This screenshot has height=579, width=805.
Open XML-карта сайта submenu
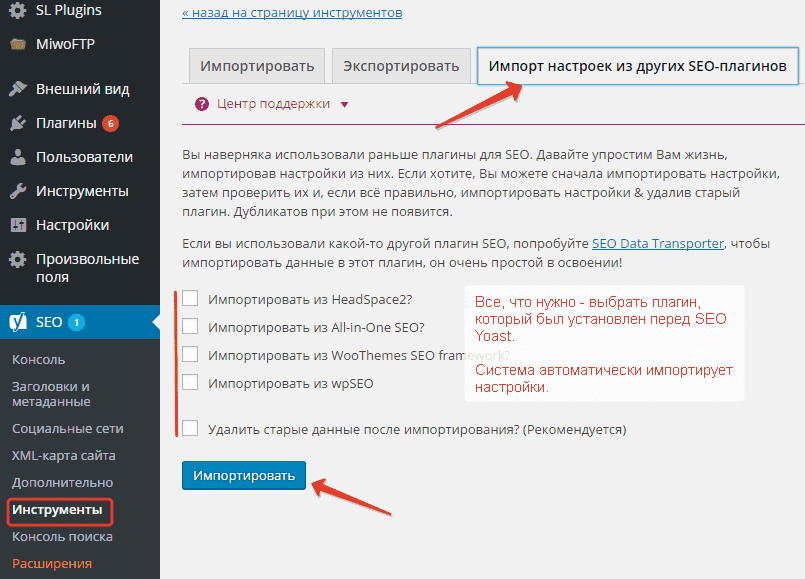click(x=63, y=455)
